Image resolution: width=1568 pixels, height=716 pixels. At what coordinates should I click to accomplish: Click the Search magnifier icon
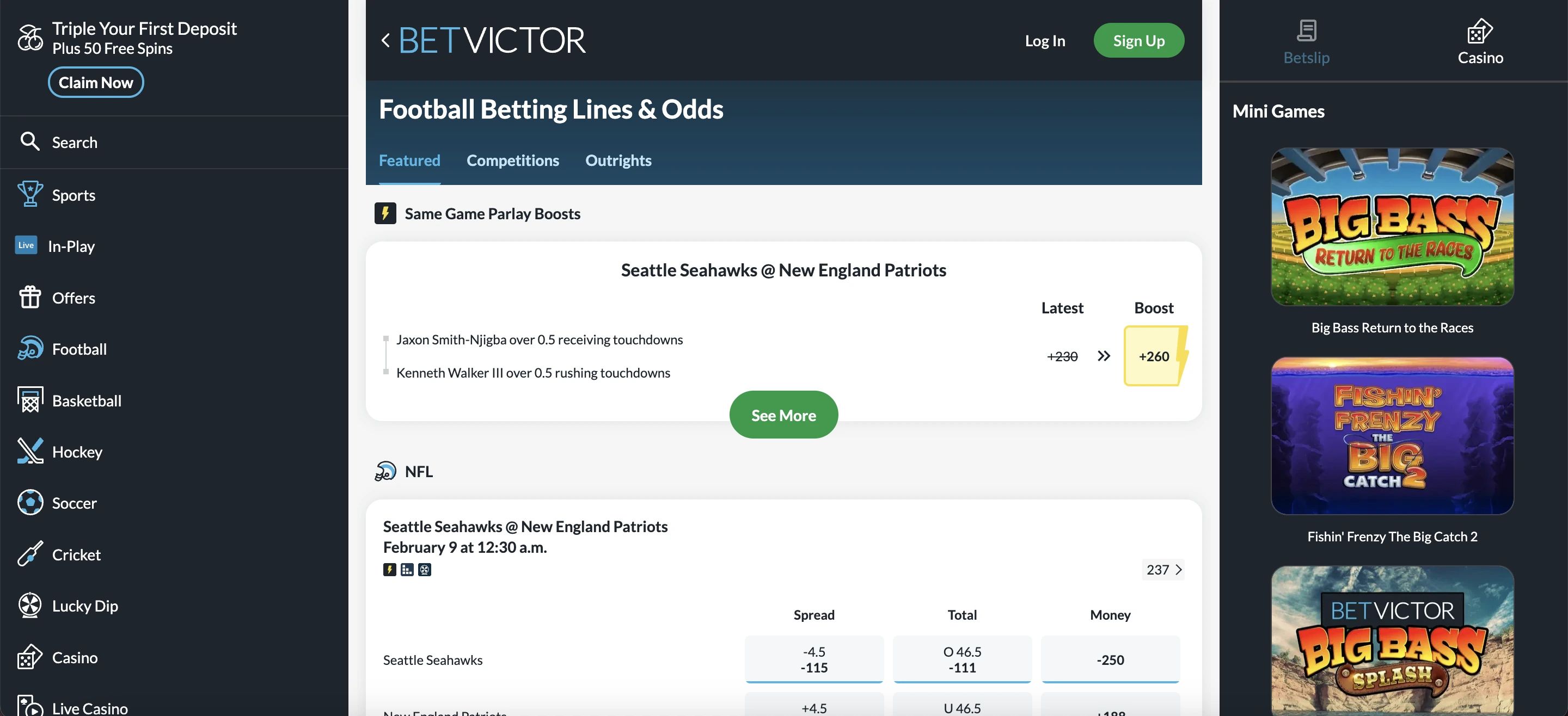pos(29,141)
